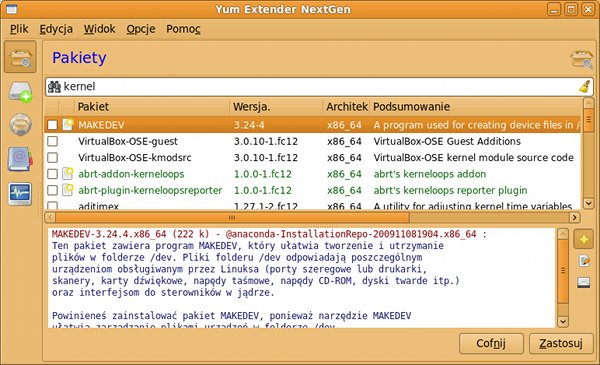
Task: Click the MAKEDEV package status icon
Action: pyautogui.click(x=68, y=125)
